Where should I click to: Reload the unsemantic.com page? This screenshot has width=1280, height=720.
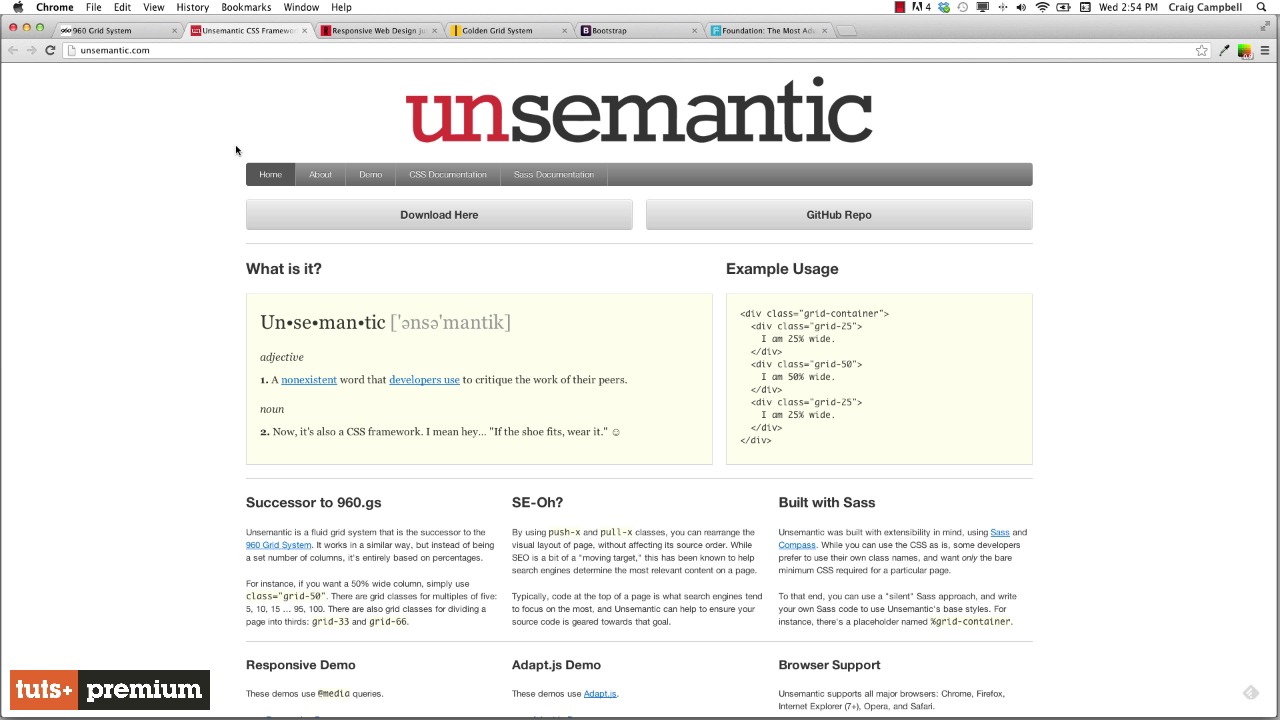pyautogui.click(x=50, y=50)
